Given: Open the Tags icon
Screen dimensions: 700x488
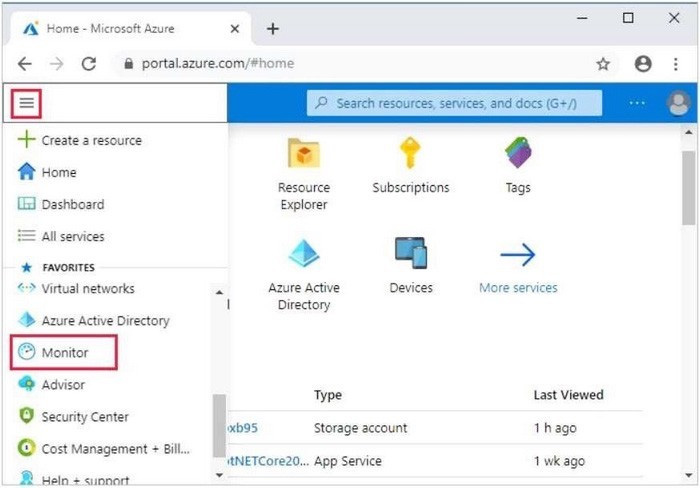Looking at the screenshot, I should pyautogui.click(x=518, y=153).
